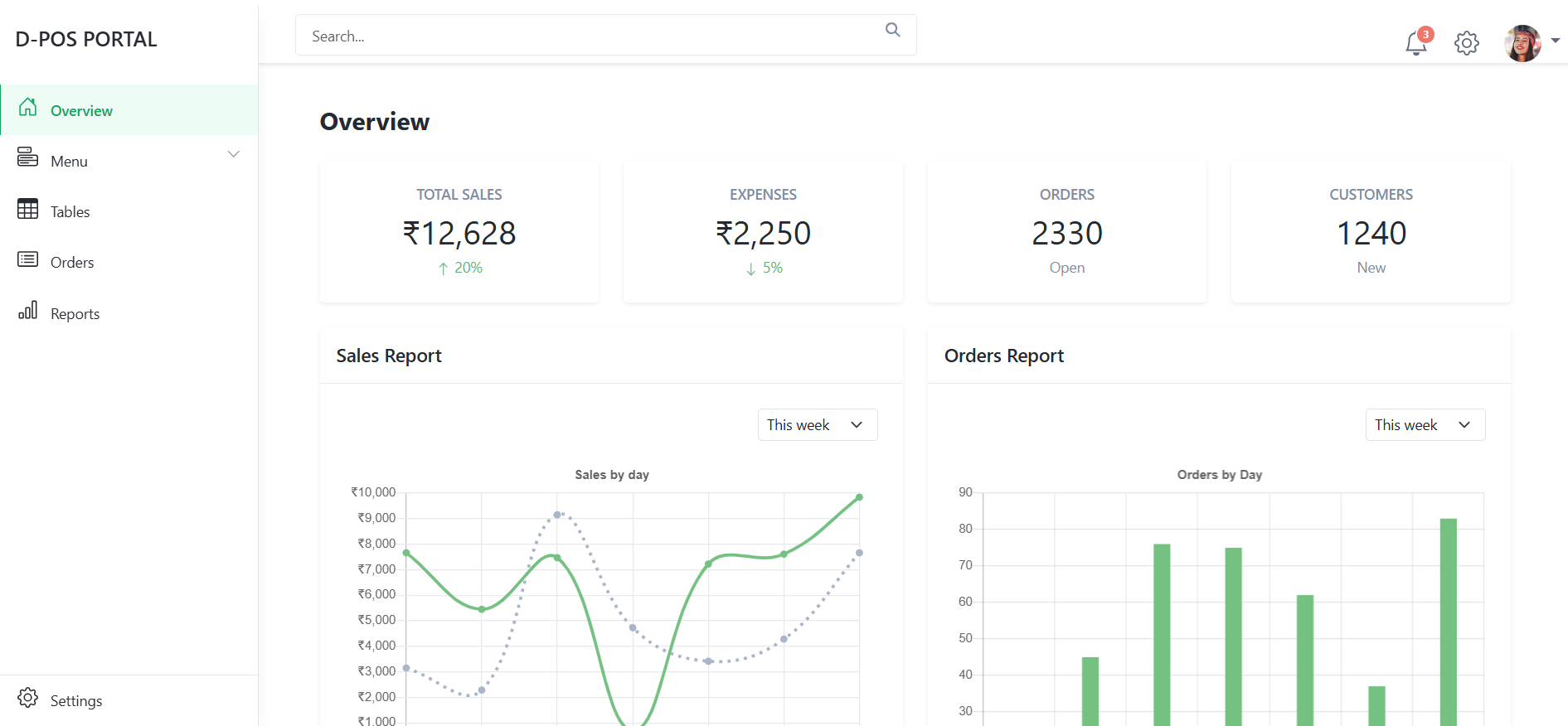Click the tallest green bar in Orders chart
1568x726 pixels.
[x=1448, y=622]
